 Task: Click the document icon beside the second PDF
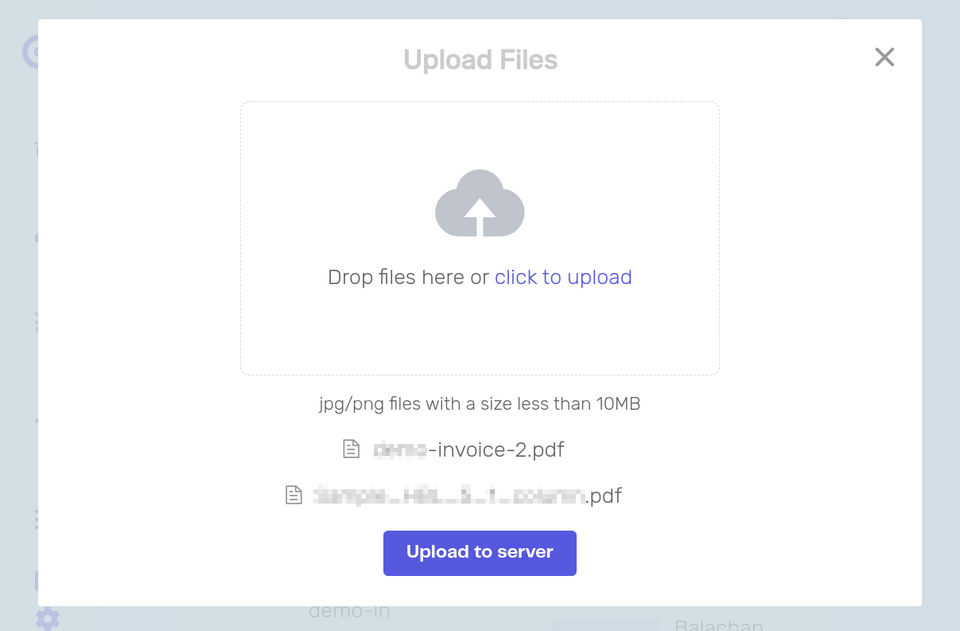pyautogui.click(x=293, y=495)
